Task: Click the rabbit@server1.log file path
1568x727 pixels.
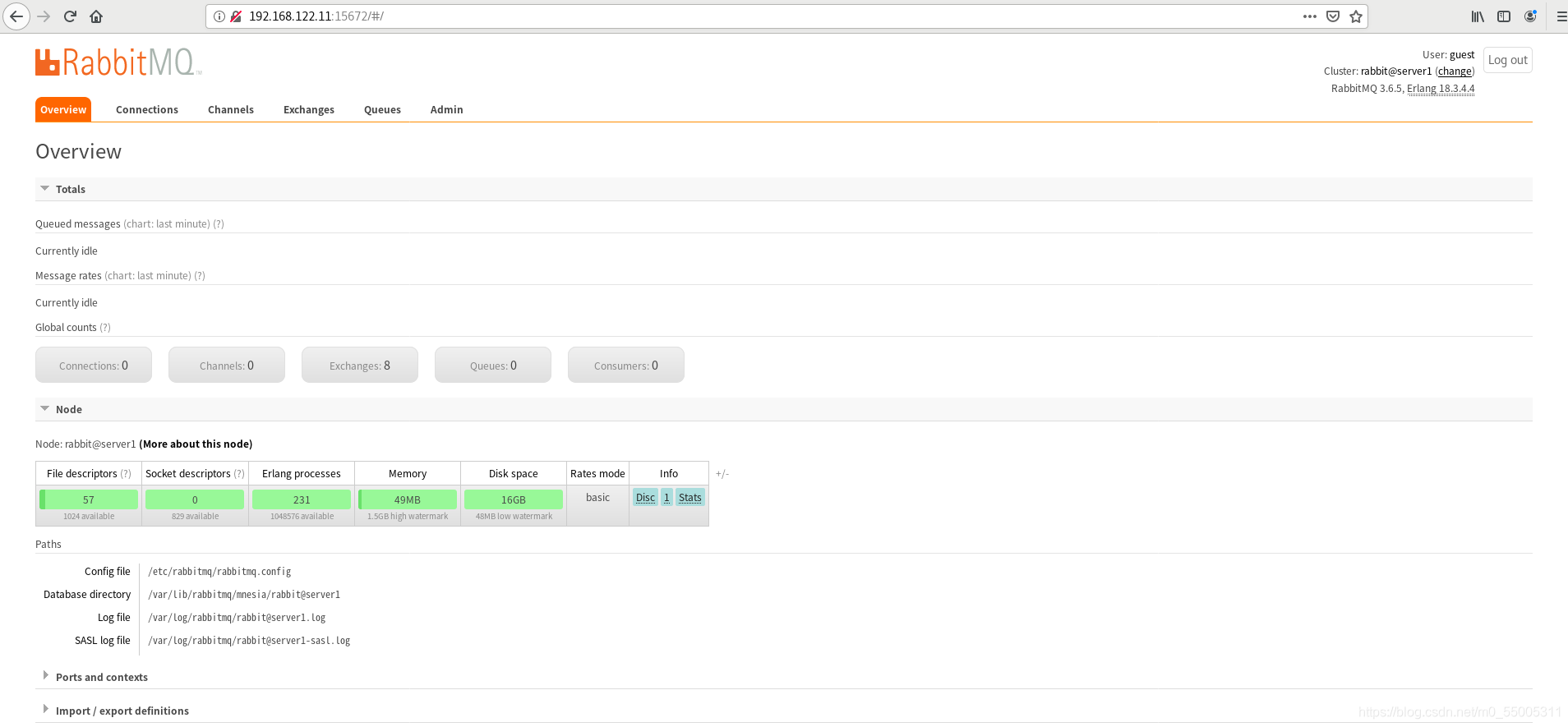Action: click(237, 618)
